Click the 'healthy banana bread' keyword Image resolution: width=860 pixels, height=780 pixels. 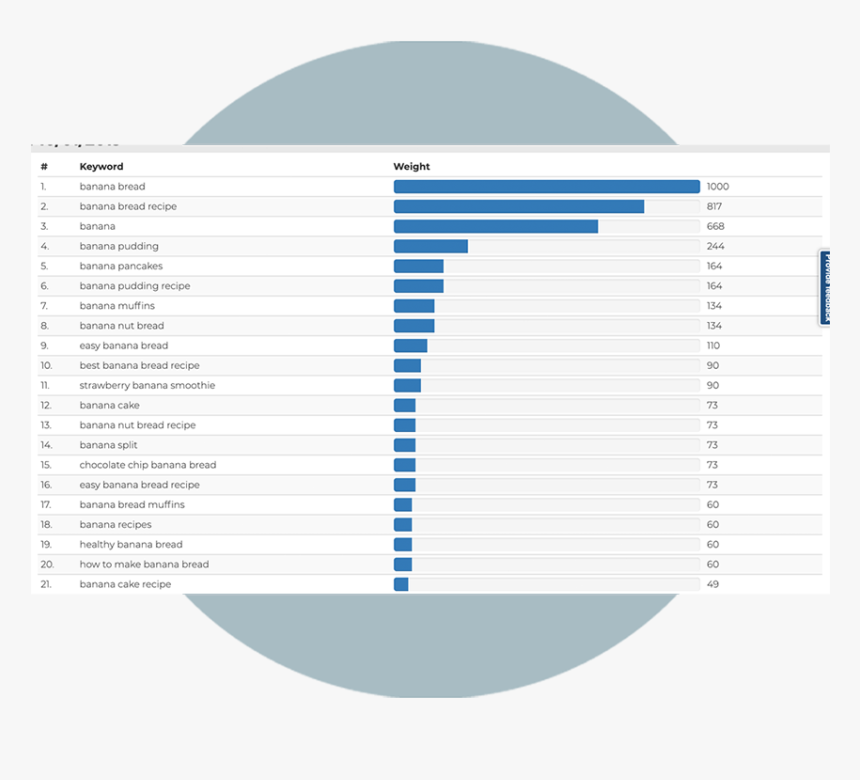pos(131,545)
